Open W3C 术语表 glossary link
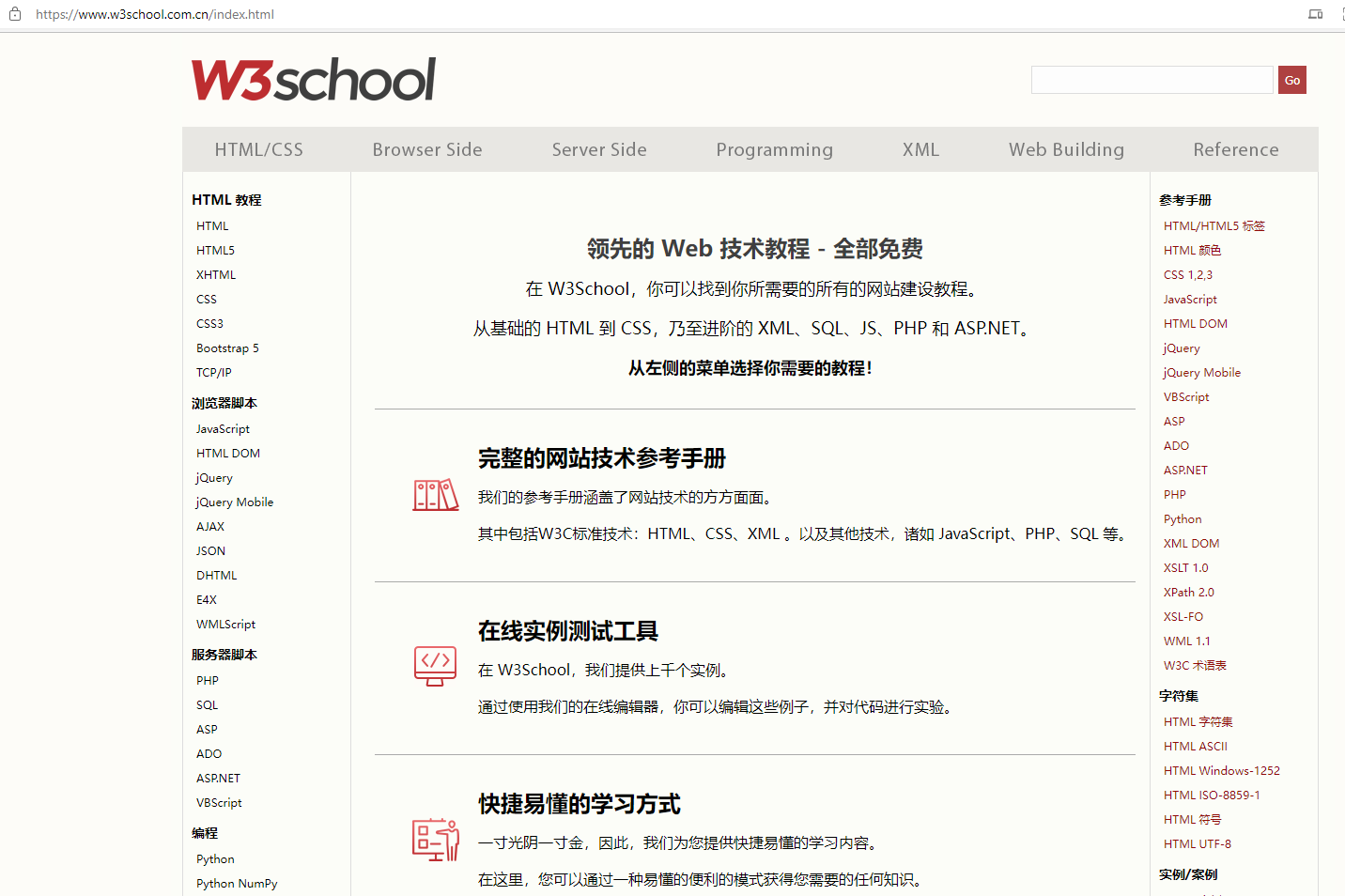This screenshot has width=1345, height=896. click(1195, 665)
